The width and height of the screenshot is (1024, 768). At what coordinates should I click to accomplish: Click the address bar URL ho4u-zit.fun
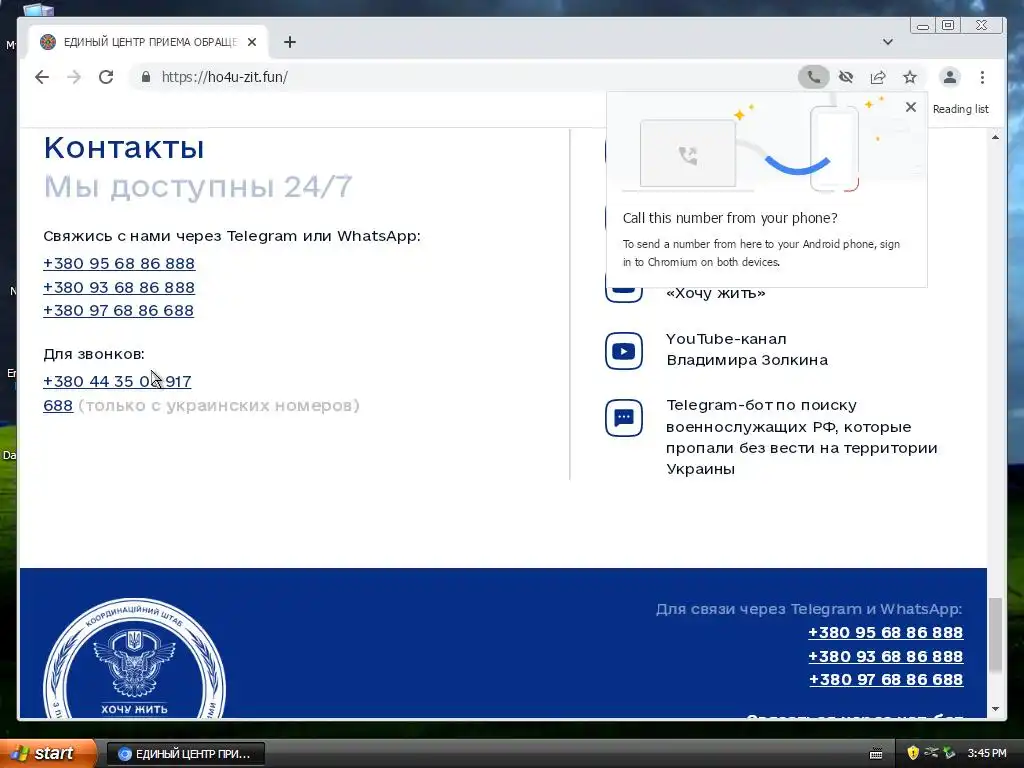tap(225, 77)
